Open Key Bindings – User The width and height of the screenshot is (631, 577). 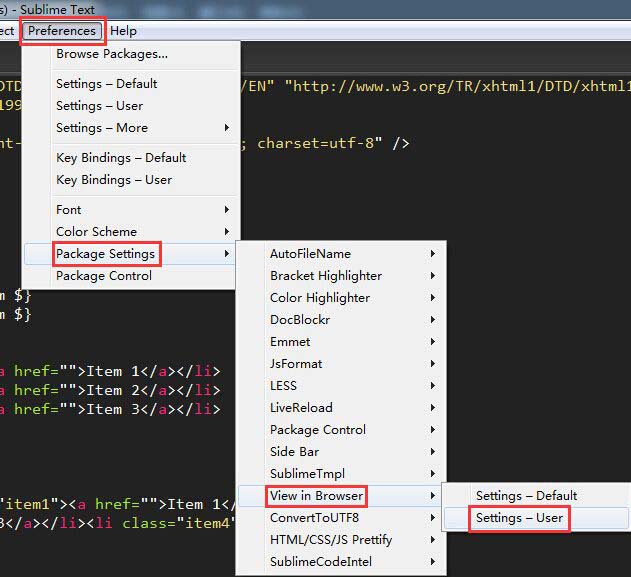(131, 180)
